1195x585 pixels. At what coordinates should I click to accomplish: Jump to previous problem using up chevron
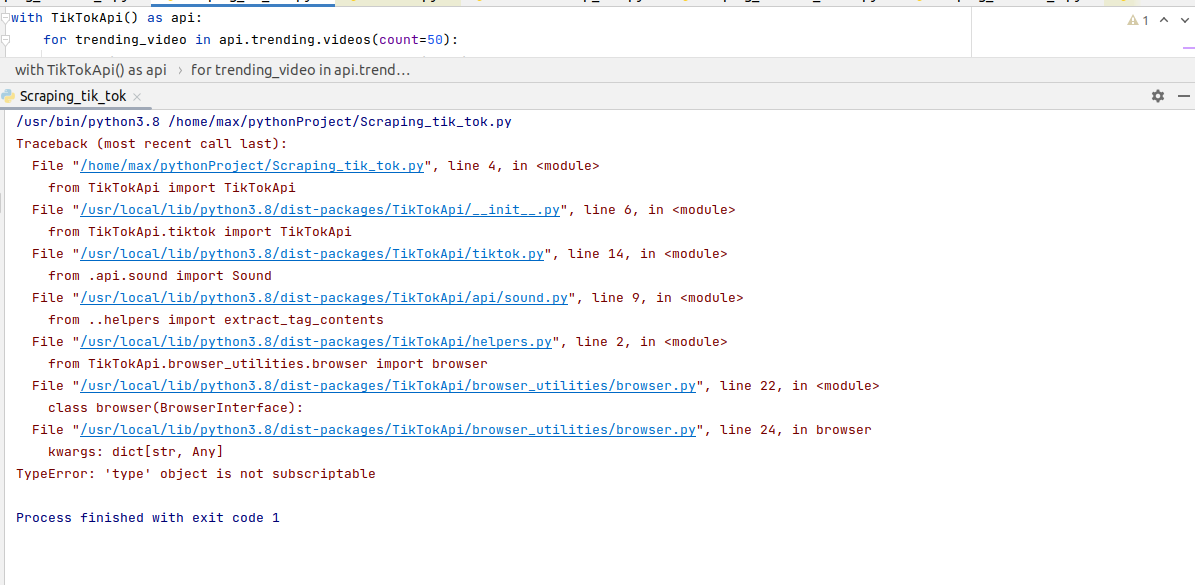coord(1163,18)
